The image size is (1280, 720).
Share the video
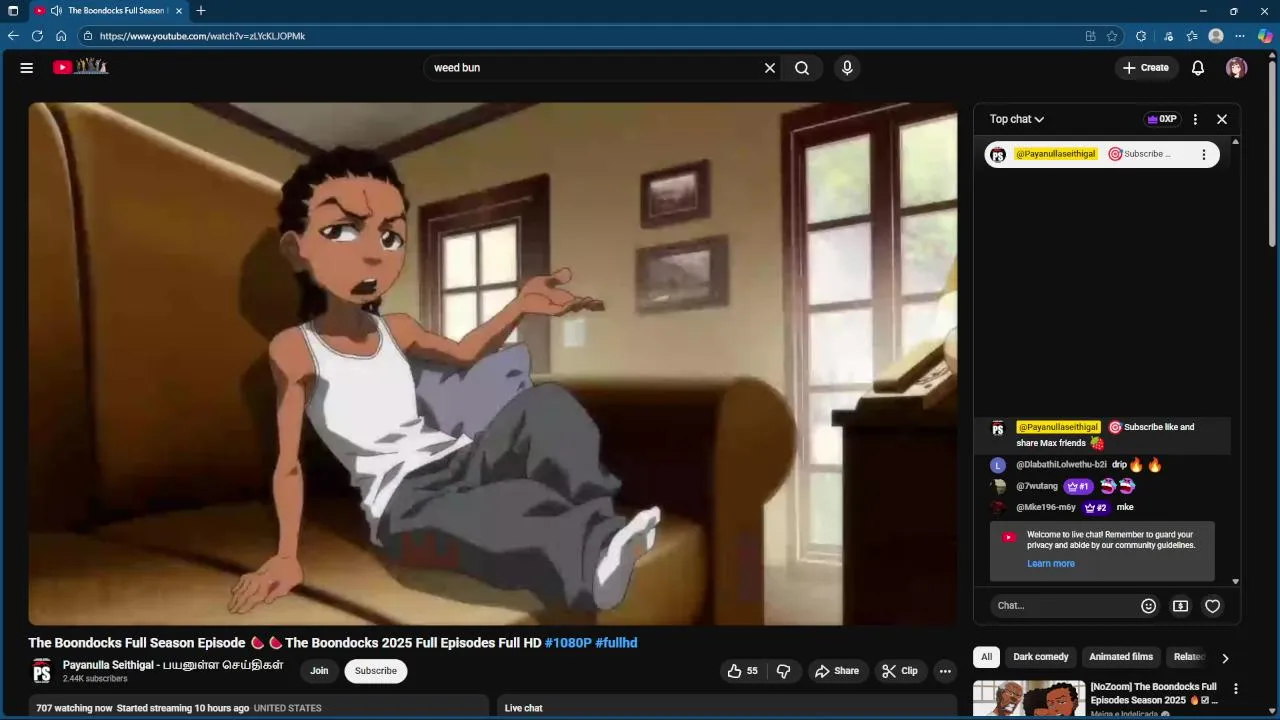[837, 671]
